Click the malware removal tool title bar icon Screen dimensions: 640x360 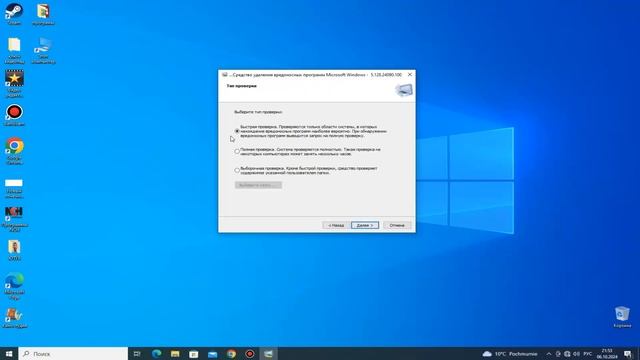224,75
